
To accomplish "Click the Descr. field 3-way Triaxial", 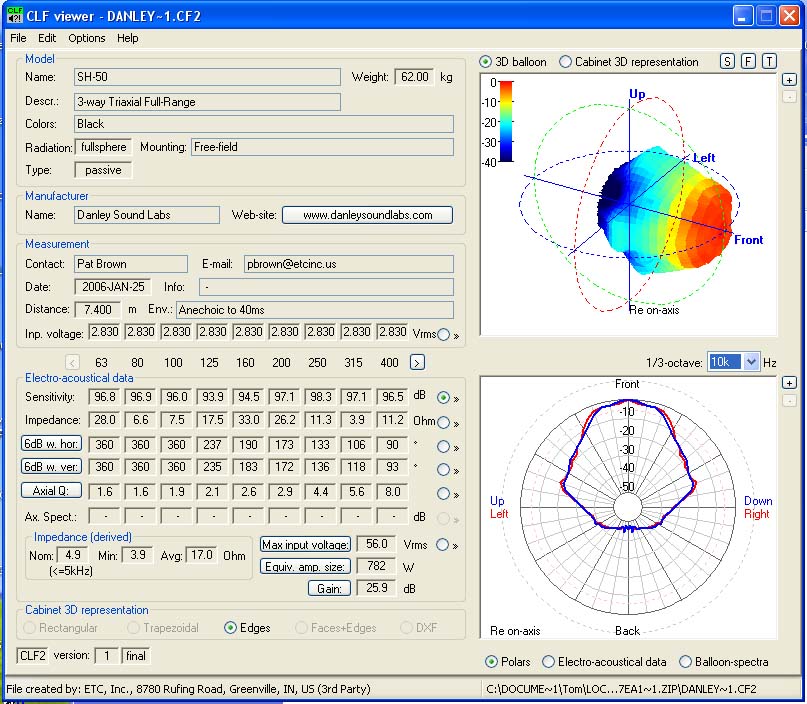I will coord(207,102).
